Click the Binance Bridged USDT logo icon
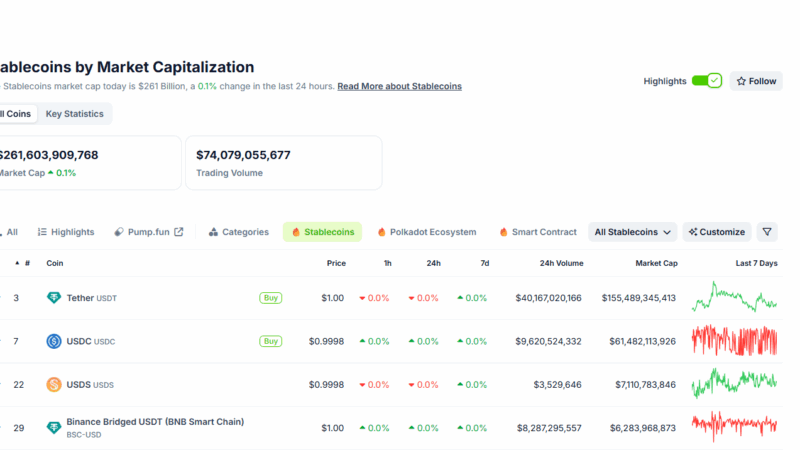The height and width of the screenshot is (450, 800). coord(54,428)
